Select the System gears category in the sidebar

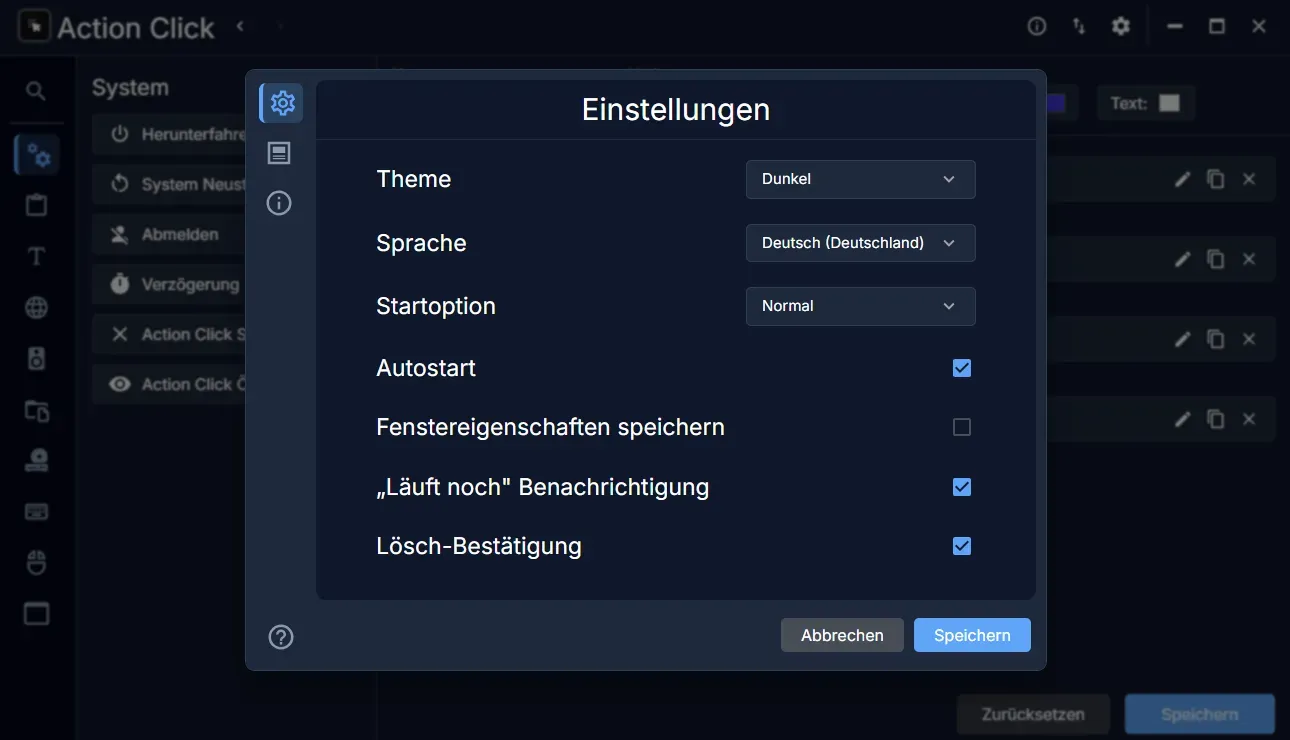click(37, 155)
